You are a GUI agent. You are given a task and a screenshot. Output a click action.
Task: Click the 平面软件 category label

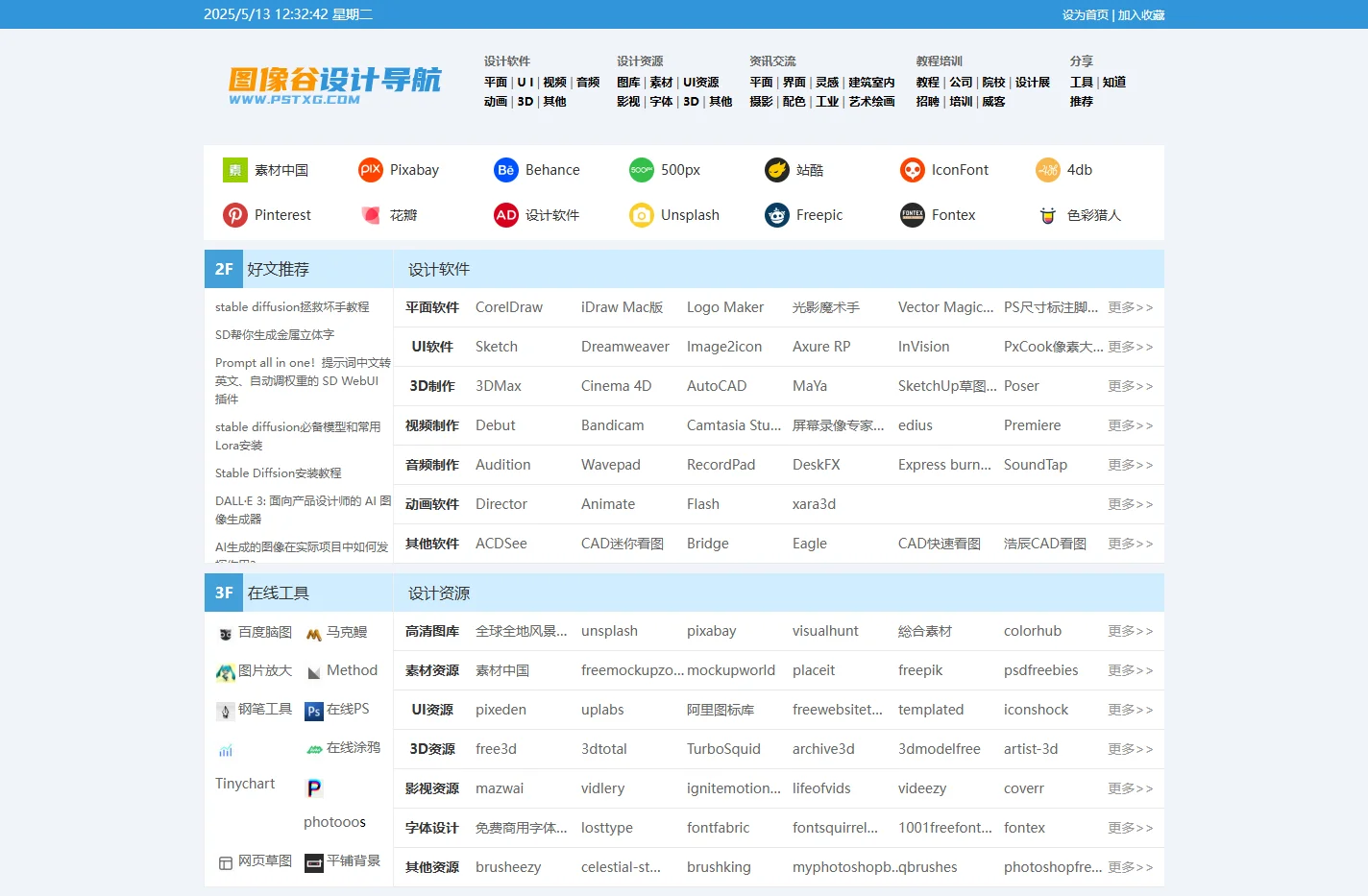click(x=432, y=307)
